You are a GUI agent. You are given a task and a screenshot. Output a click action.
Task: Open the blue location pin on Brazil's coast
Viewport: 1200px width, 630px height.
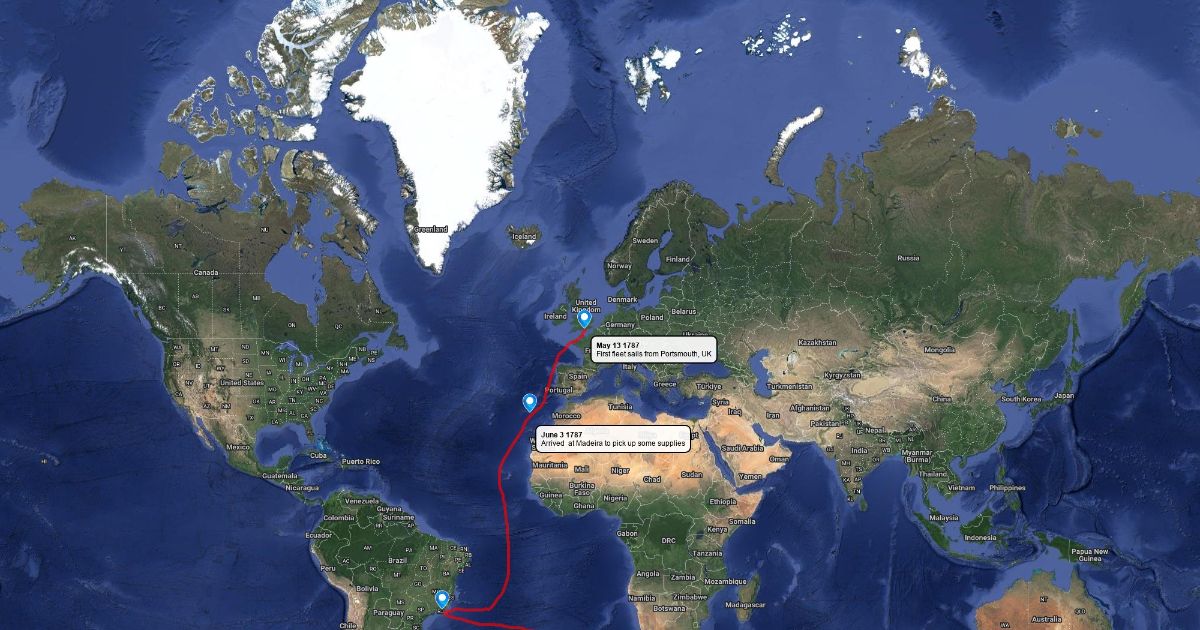pos(442,599)
